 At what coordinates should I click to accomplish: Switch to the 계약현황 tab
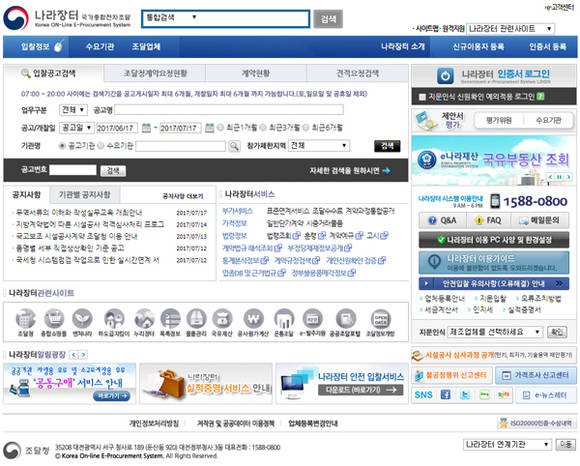click(256, 73)
